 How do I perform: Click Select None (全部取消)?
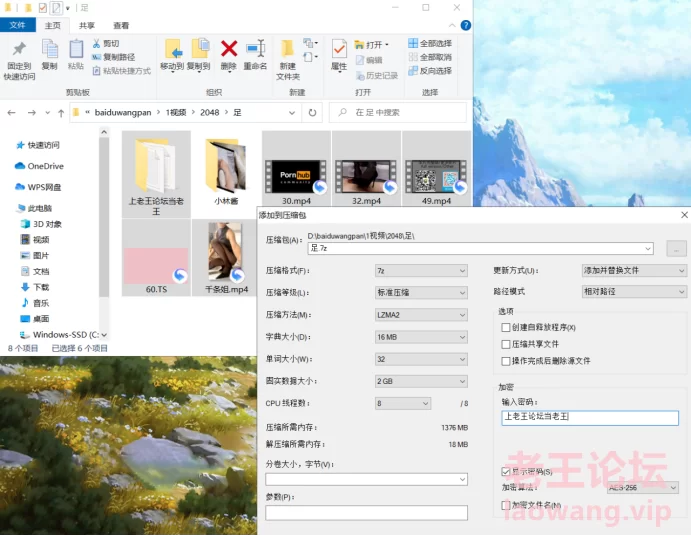tap(430, 57)
